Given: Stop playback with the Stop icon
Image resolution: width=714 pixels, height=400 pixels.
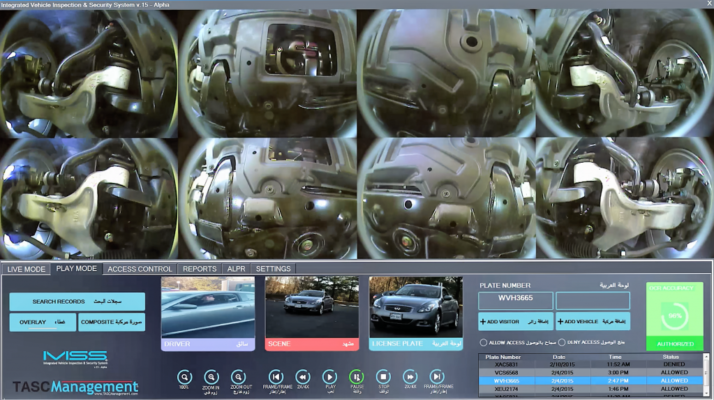Looking at the screenshot, I should (383, 377).
